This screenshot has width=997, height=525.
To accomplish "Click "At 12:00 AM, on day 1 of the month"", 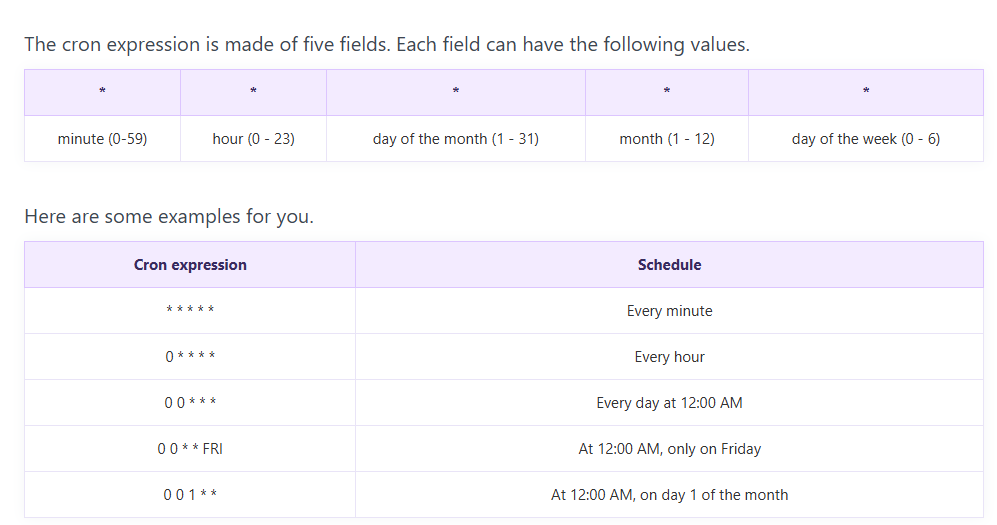I will pyautogui.click(x=669, y=495).
